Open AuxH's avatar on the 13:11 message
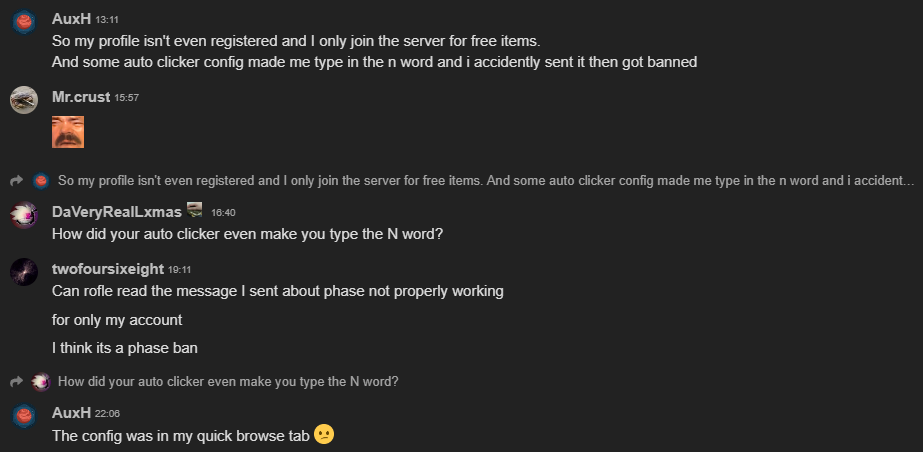The image size is (923, 452). point(24,22)
